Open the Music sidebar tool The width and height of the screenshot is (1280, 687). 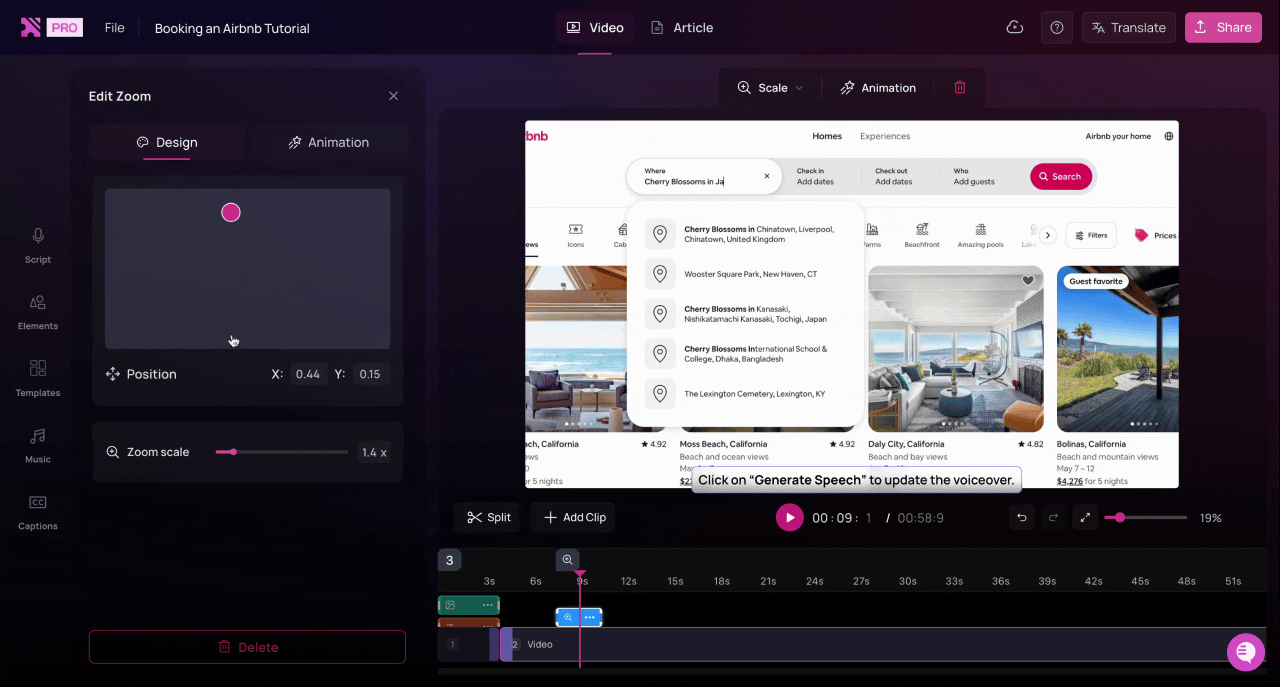(x=38, y=445)
